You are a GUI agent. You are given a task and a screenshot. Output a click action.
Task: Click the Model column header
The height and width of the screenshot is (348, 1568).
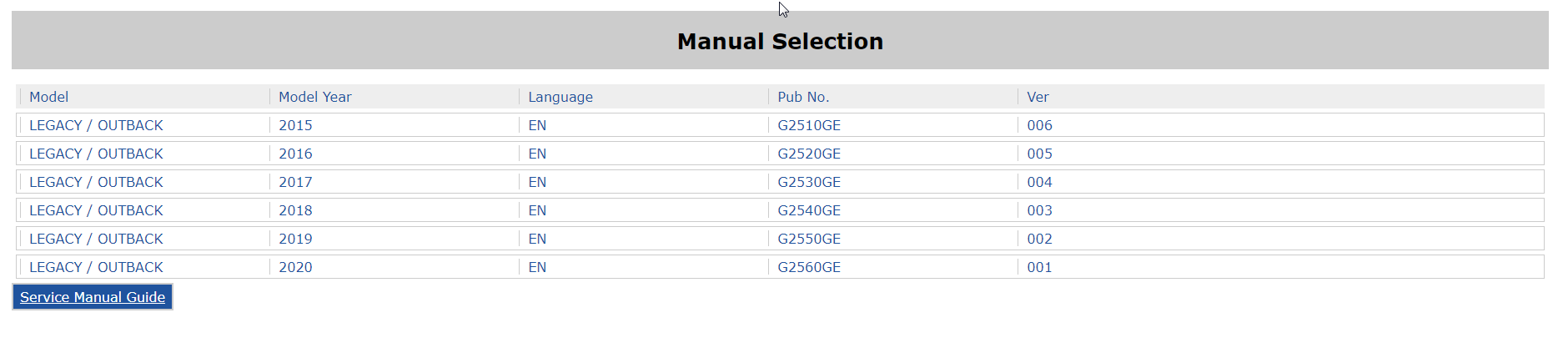(x=49, y=97)
